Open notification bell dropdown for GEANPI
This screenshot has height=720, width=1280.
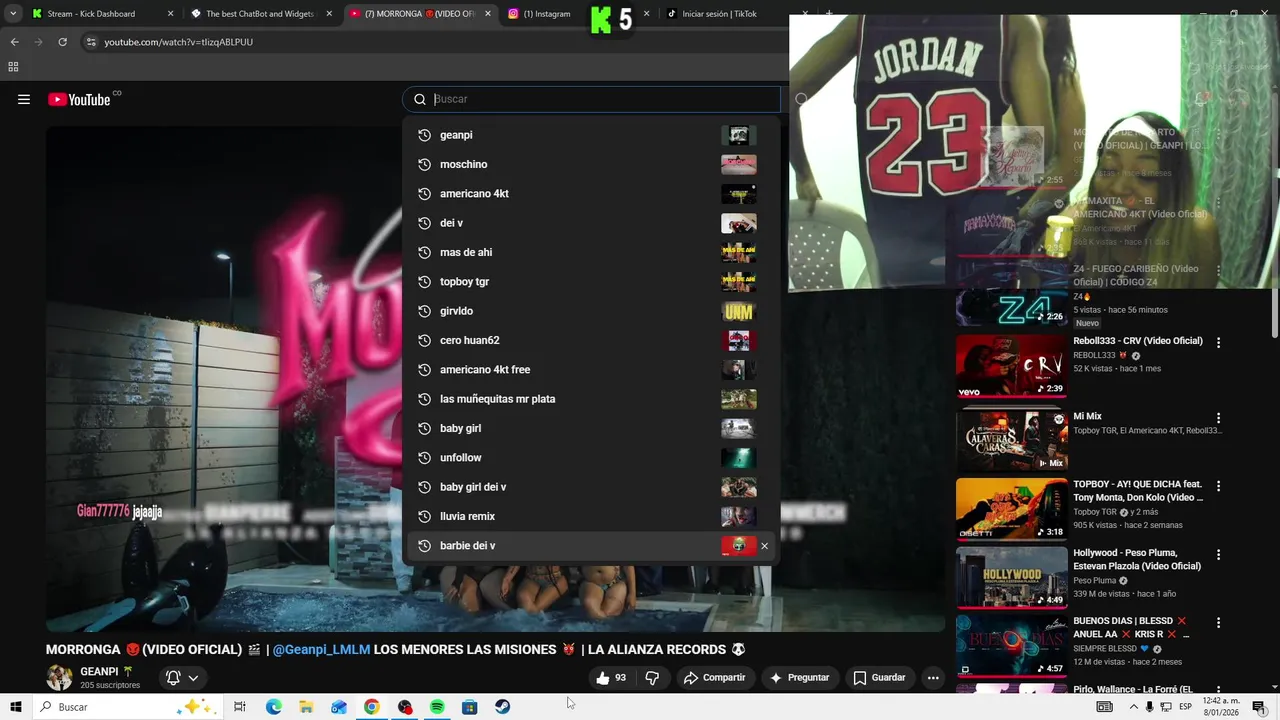[x=182, y=678]
